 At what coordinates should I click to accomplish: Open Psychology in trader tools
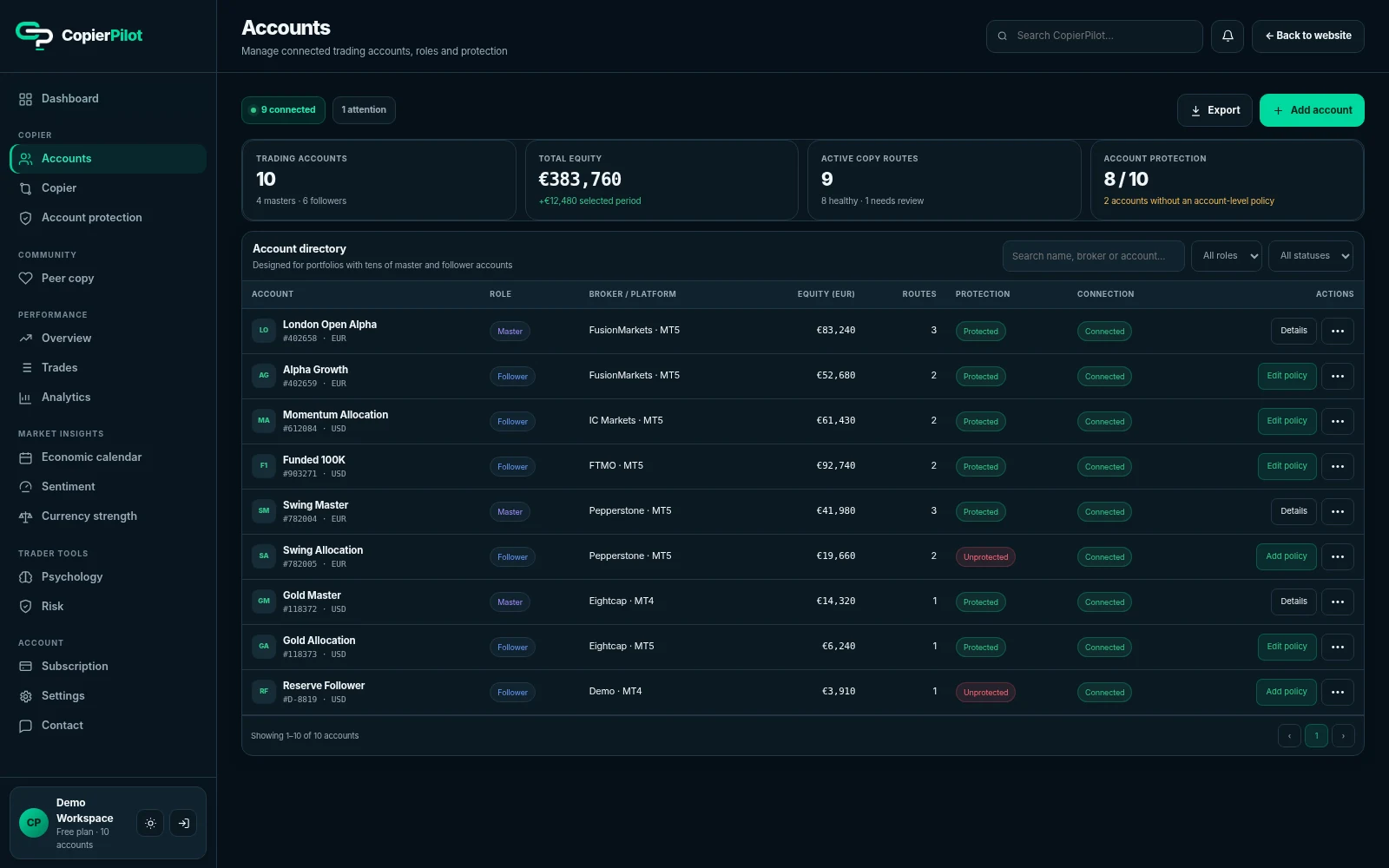108,577
